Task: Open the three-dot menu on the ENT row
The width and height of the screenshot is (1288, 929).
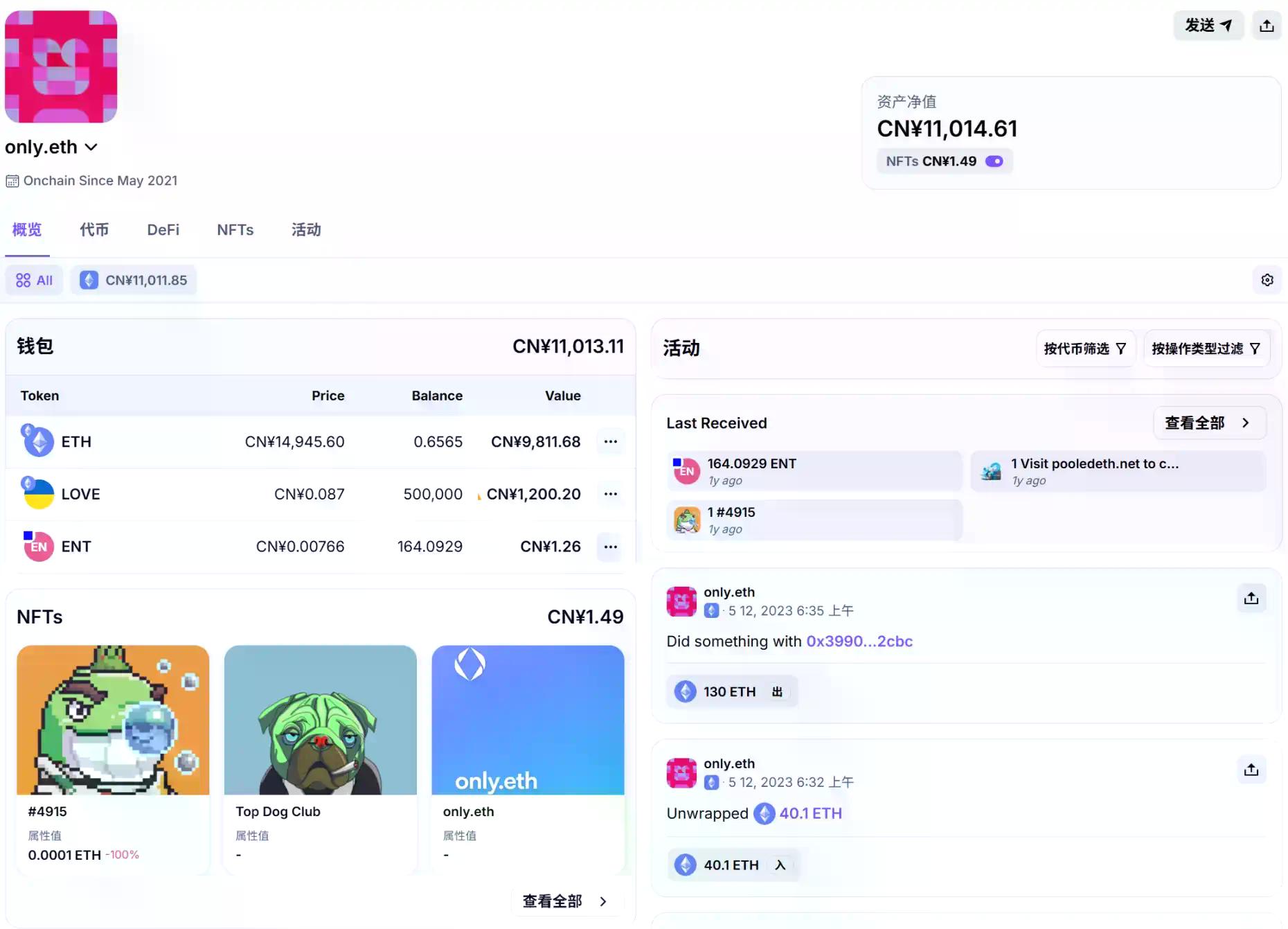Action: [610, 547]
